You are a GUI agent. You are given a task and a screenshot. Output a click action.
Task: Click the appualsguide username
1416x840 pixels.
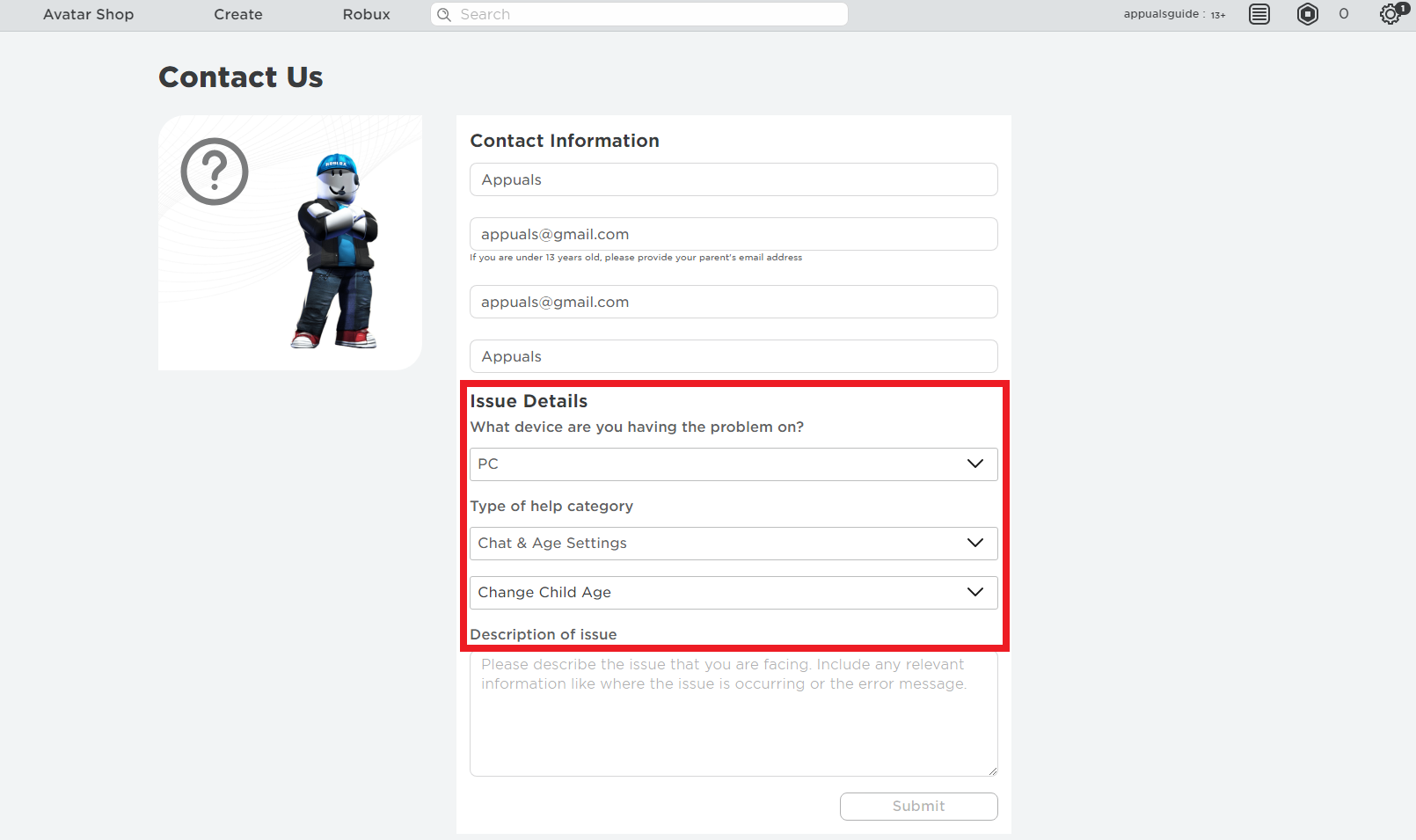click(1161, 14)
